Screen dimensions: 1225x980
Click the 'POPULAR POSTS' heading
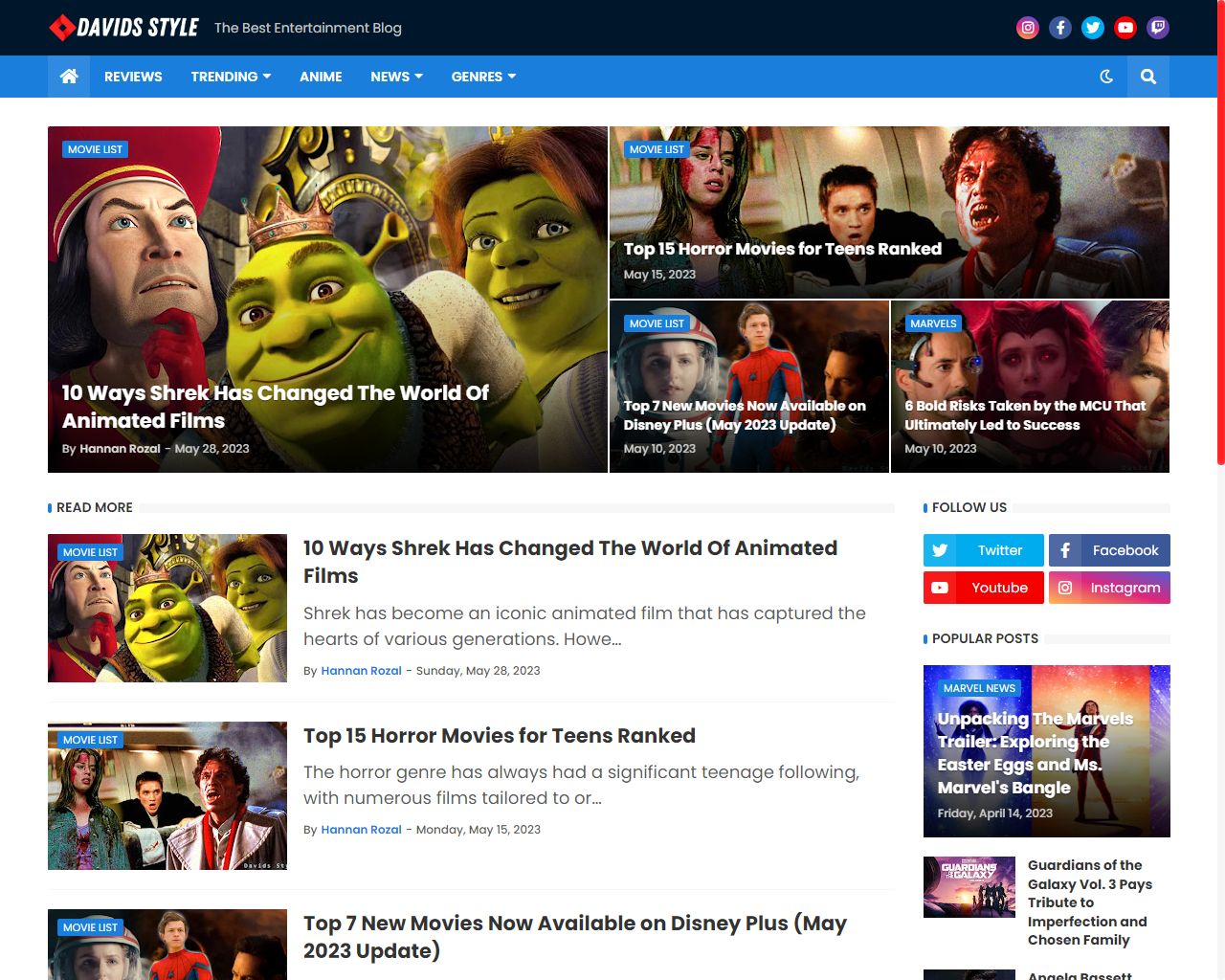pos(985,638)
